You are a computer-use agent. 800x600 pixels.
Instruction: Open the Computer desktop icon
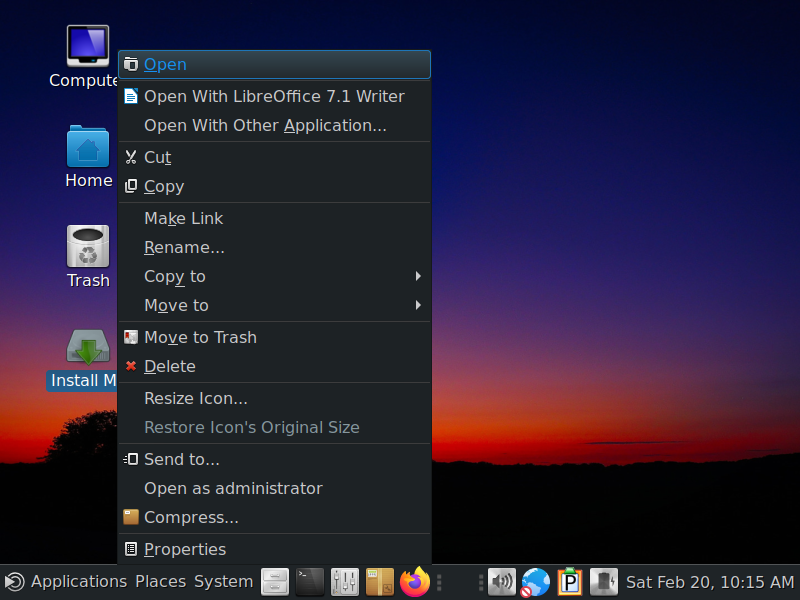pyautogui.click(x=88, y=46)
